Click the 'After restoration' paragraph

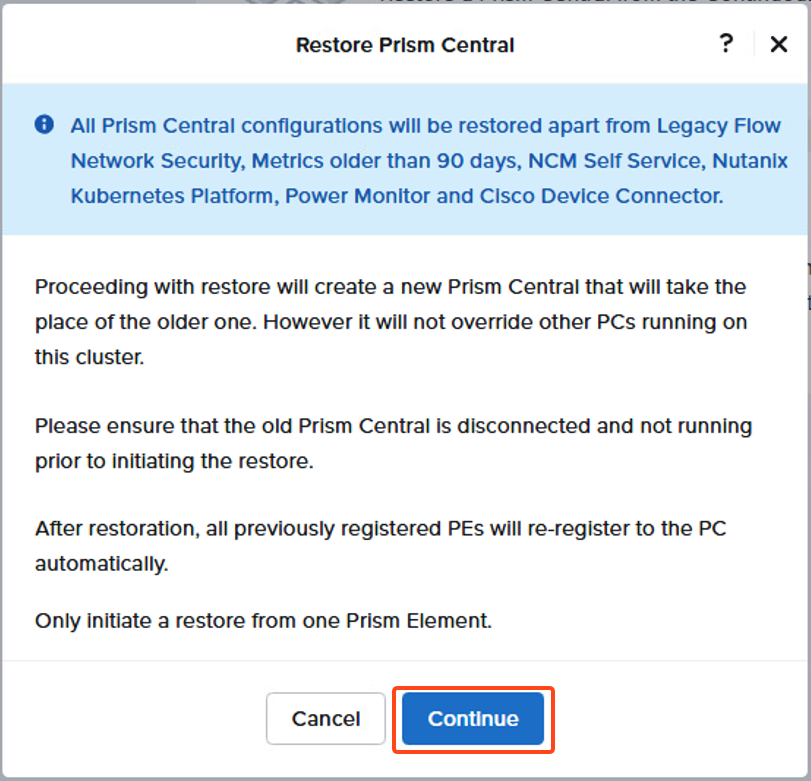[381, 546]
